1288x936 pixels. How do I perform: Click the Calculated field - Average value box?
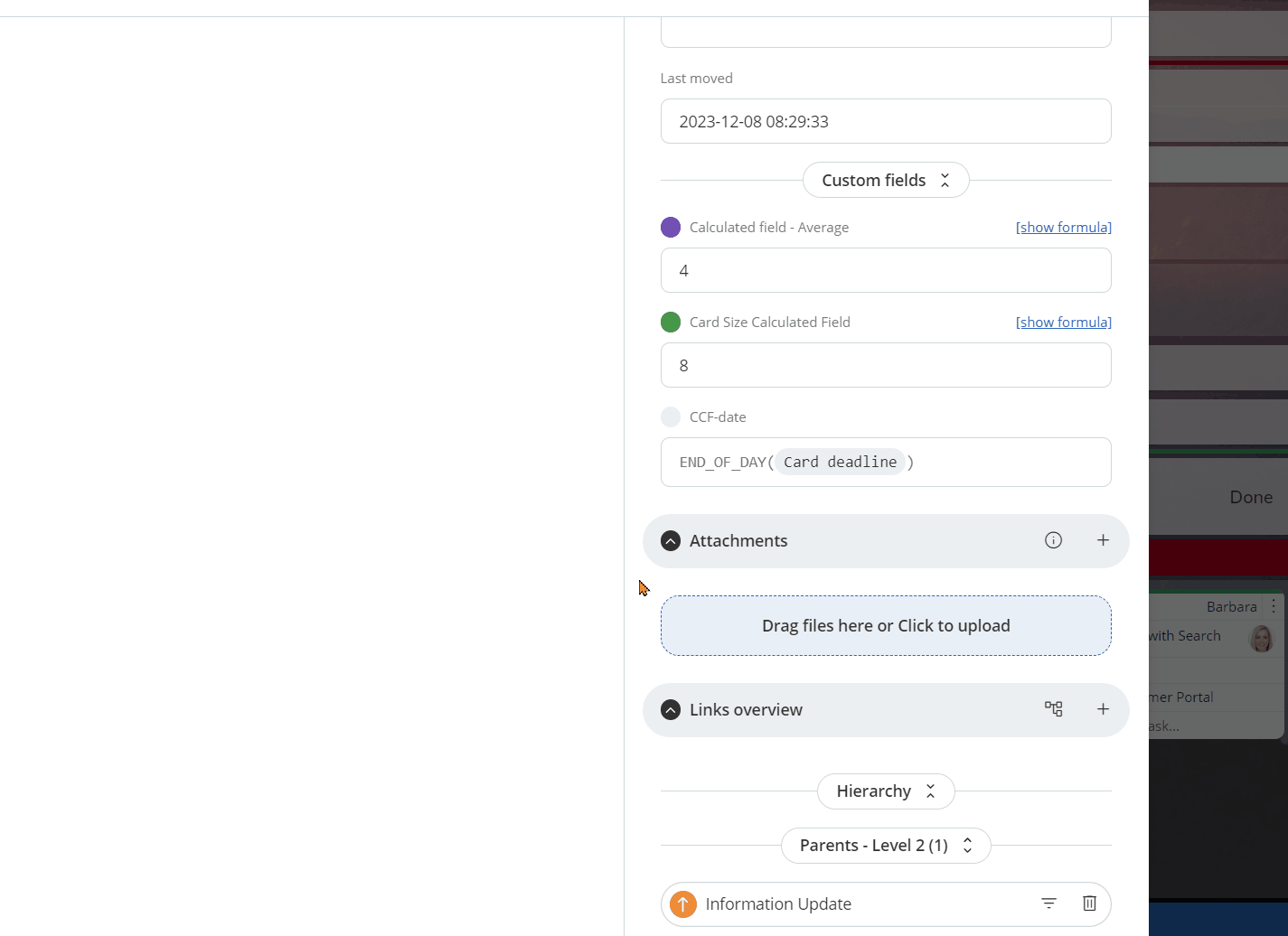click(886, 270)
